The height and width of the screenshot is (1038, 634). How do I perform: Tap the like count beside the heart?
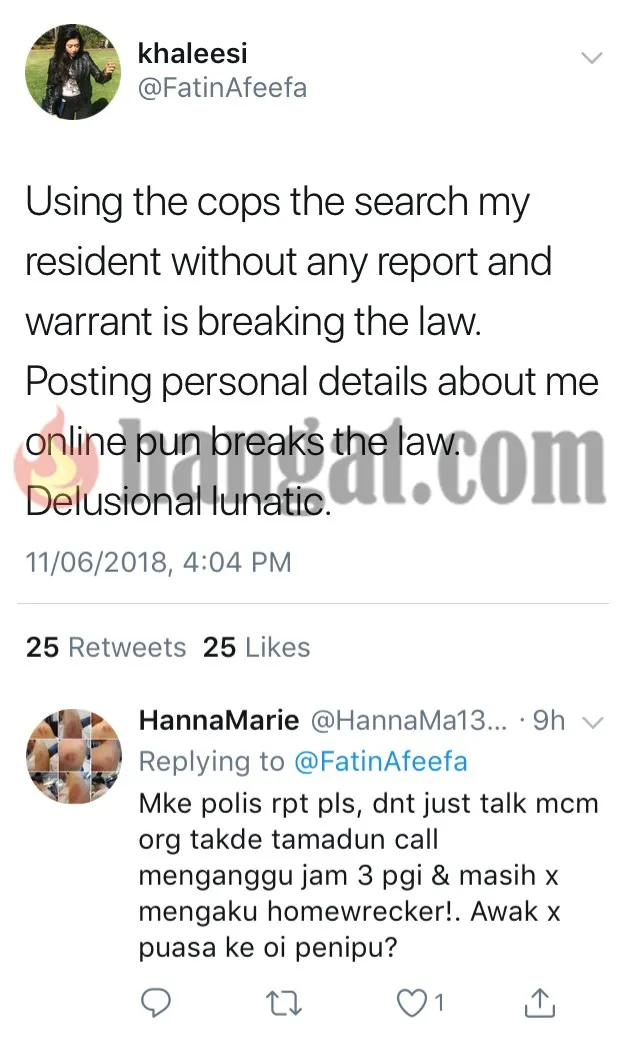[439, 1003]
